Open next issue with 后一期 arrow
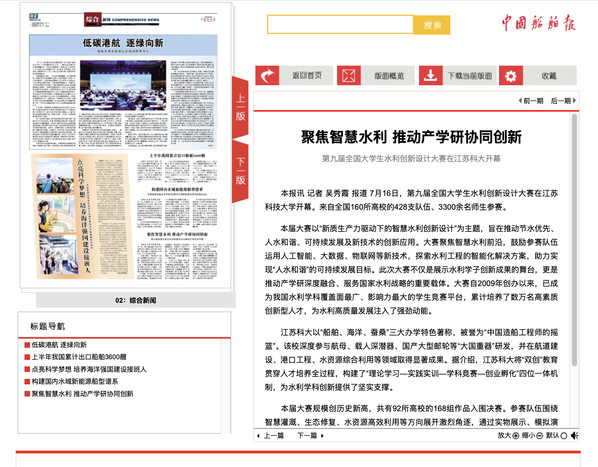 [x=563, y=101]
